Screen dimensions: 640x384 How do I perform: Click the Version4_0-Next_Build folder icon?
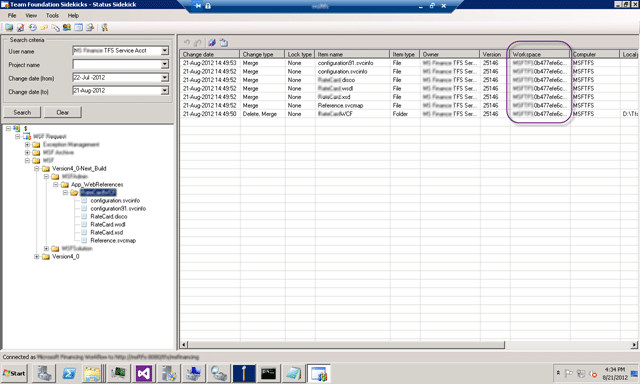click(x=46, y=169)
